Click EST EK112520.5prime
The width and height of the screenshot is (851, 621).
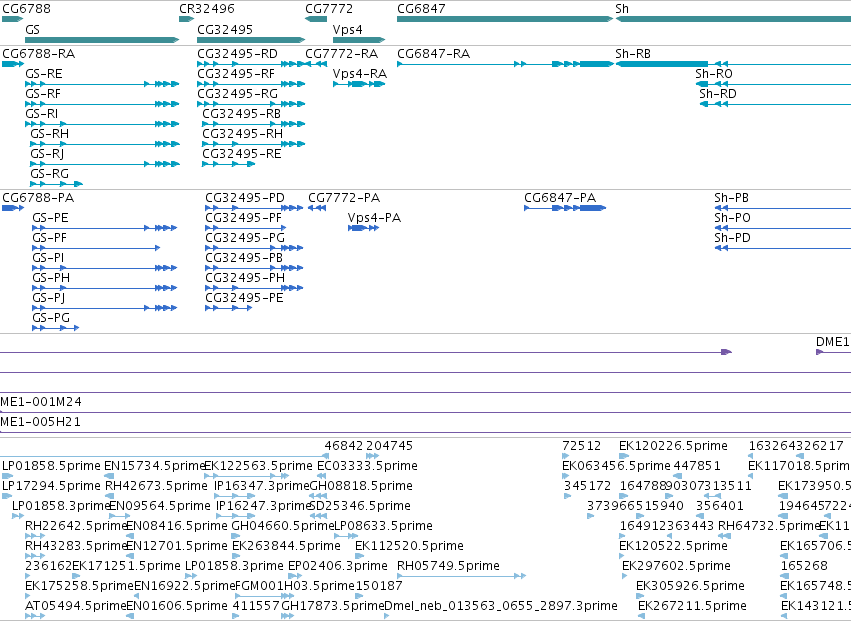tap(409, 546)
